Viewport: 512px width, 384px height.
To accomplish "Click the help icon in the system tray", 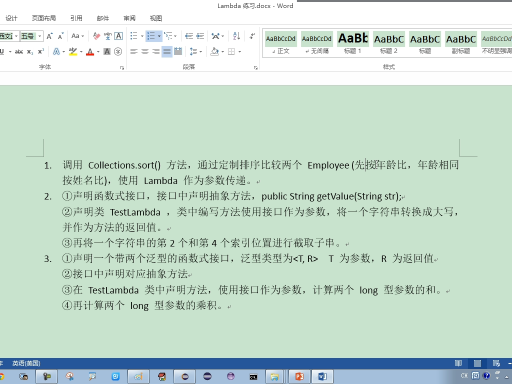I will [x=487, y=376].
